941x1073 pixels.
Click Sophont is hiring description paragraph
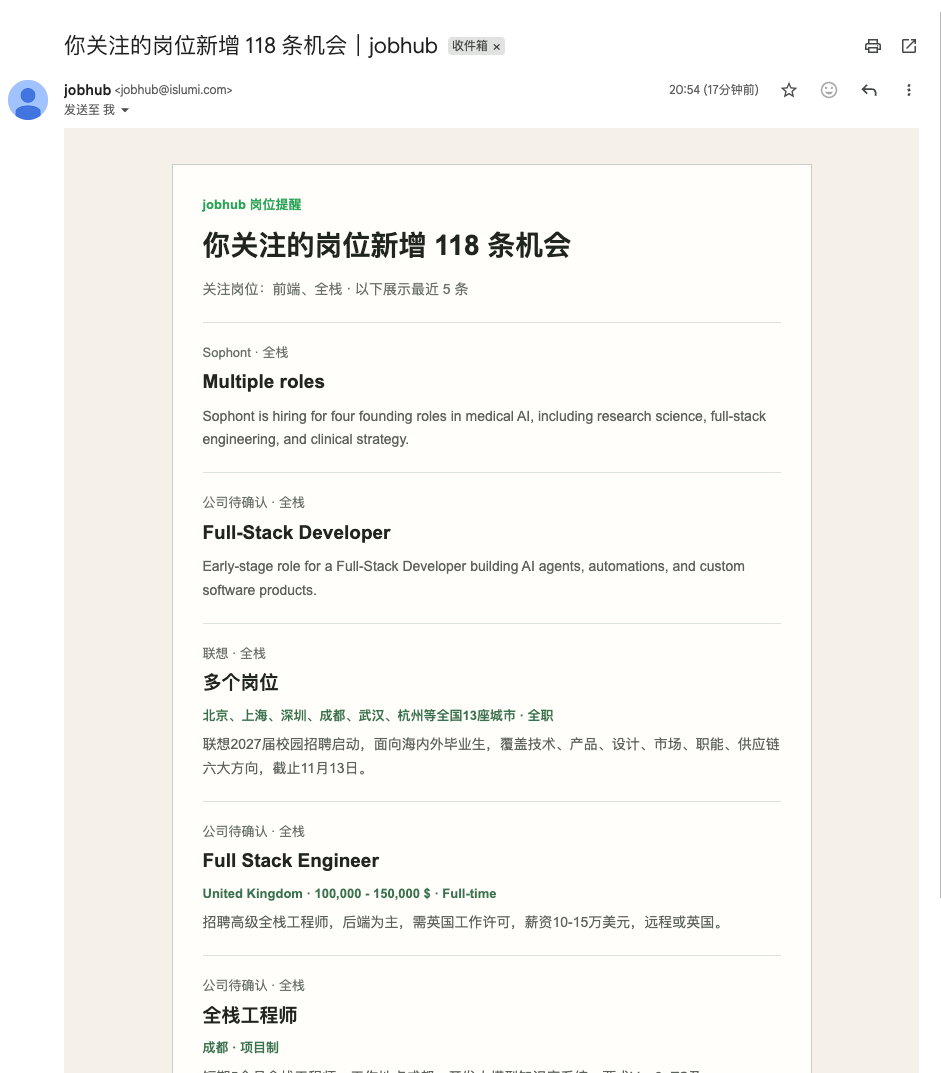coord(484,428)
